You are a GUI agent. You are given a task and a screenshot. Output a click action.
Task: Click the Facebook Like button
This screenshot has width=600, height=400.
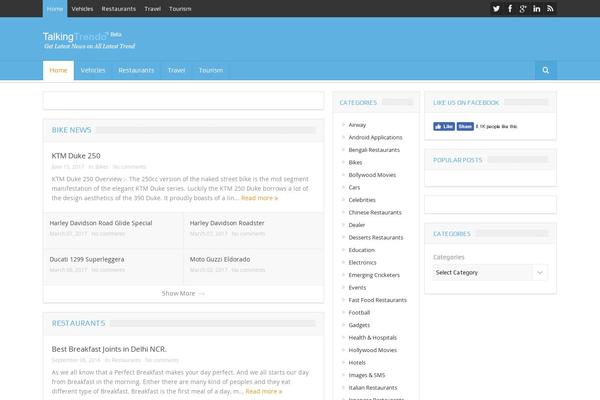[x=444, y=126]
